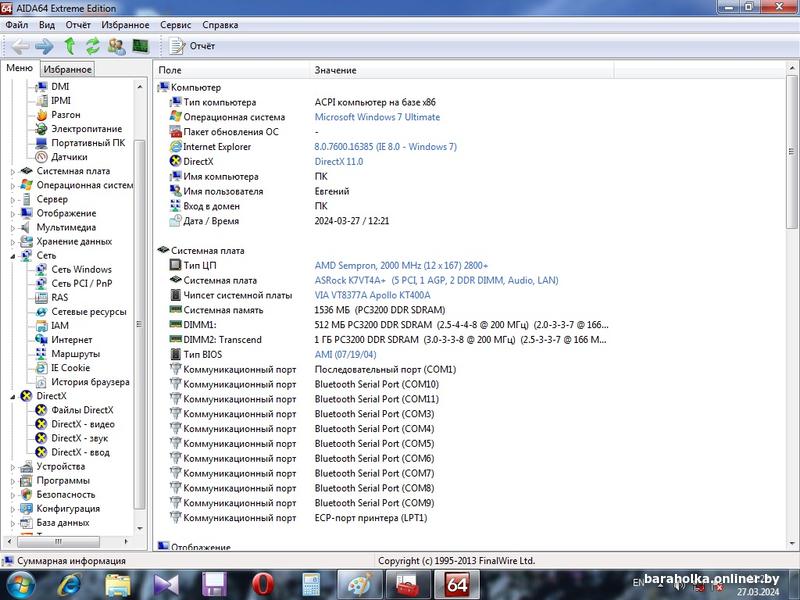Screen dimensions: 800x600
Task: Expand the Мультимедиа tree node
Action: [13, 228]
